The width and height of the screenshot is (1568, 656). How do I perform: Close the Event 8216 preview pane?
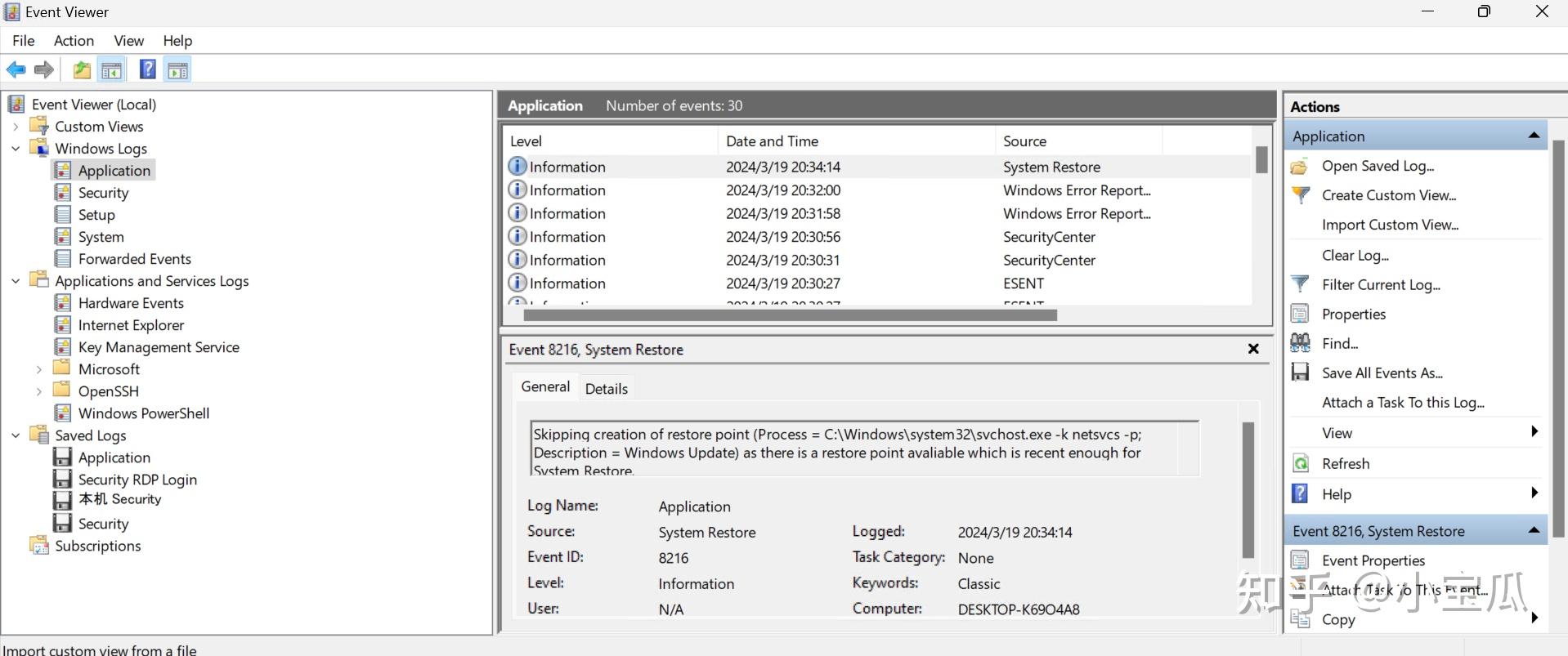(x=1253, y=349)
